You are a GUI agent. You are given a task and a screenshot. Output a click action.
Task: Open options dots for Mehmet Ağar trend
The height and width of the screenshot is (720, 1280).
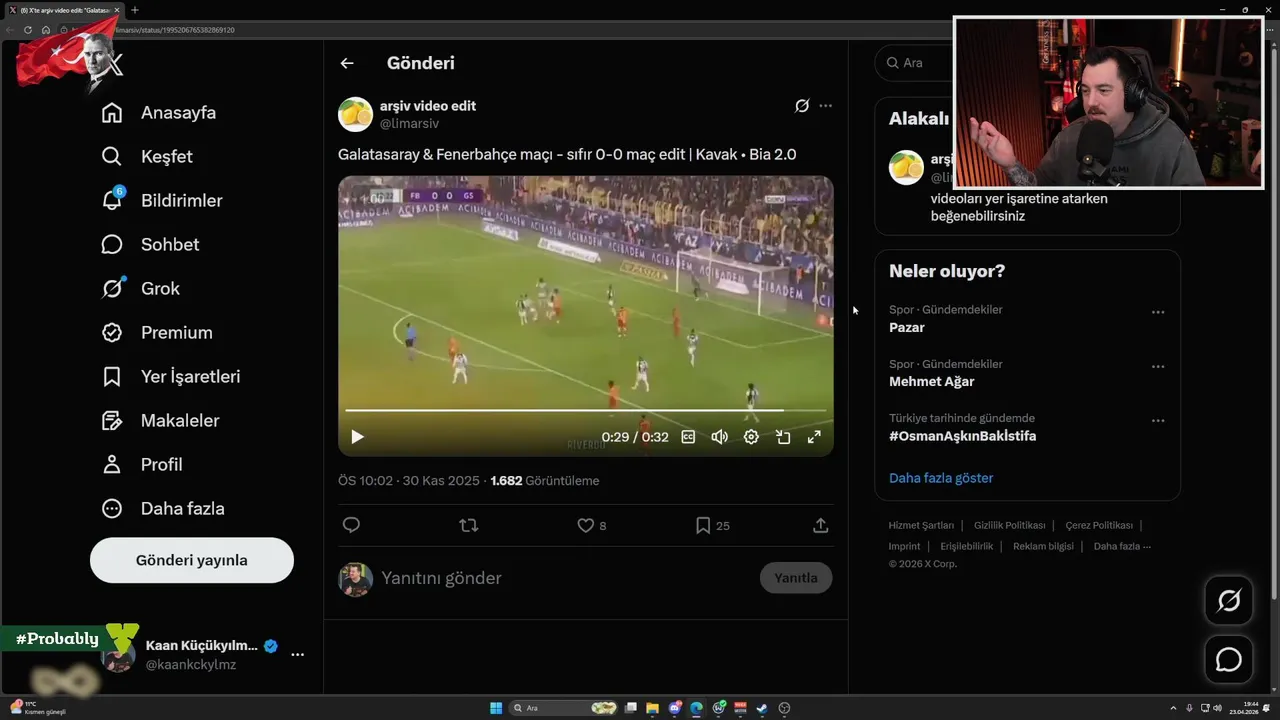coord(1158,366)
